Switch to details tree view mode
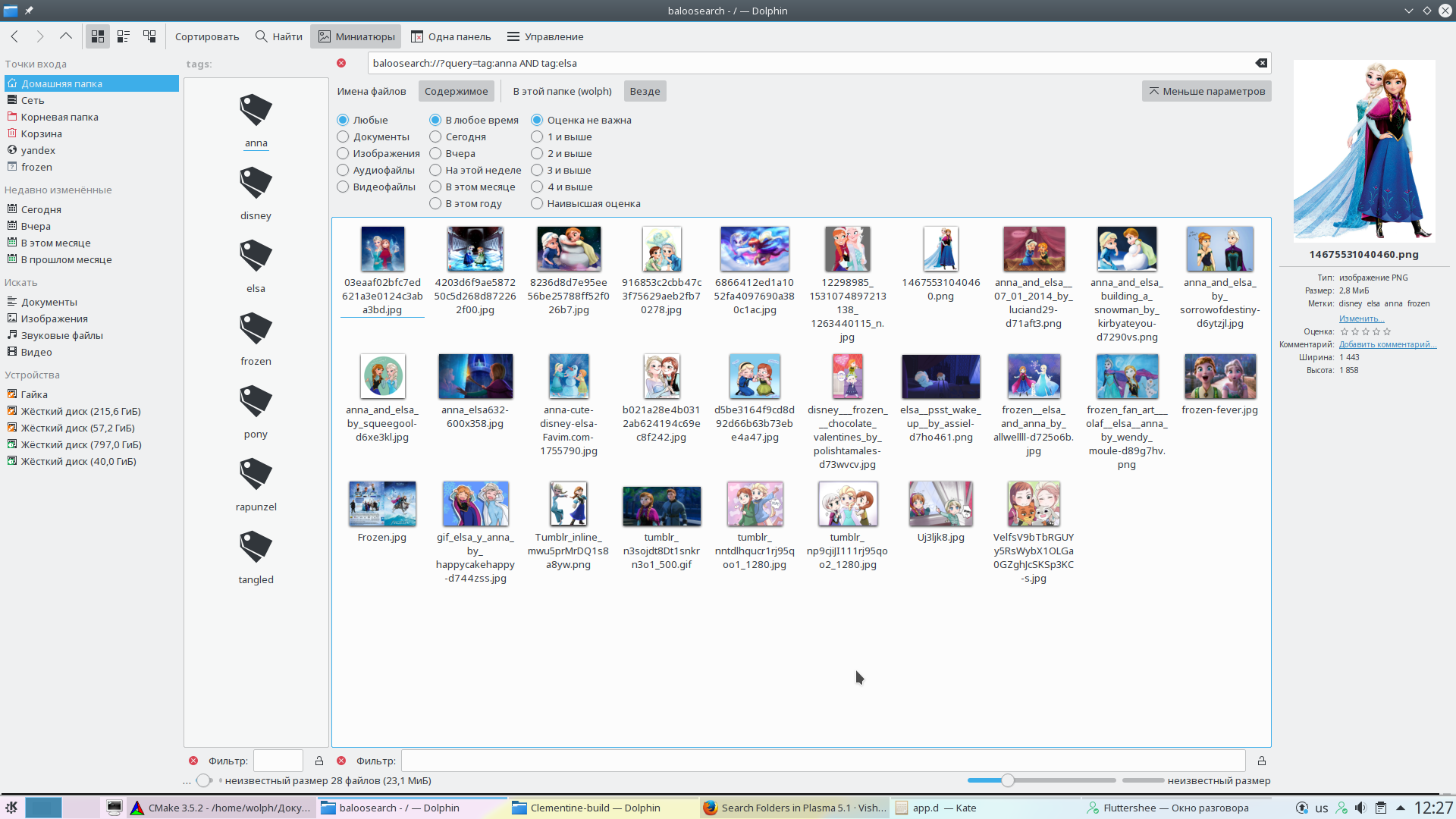Viewport: 1456px width, 819px height. 149,36
